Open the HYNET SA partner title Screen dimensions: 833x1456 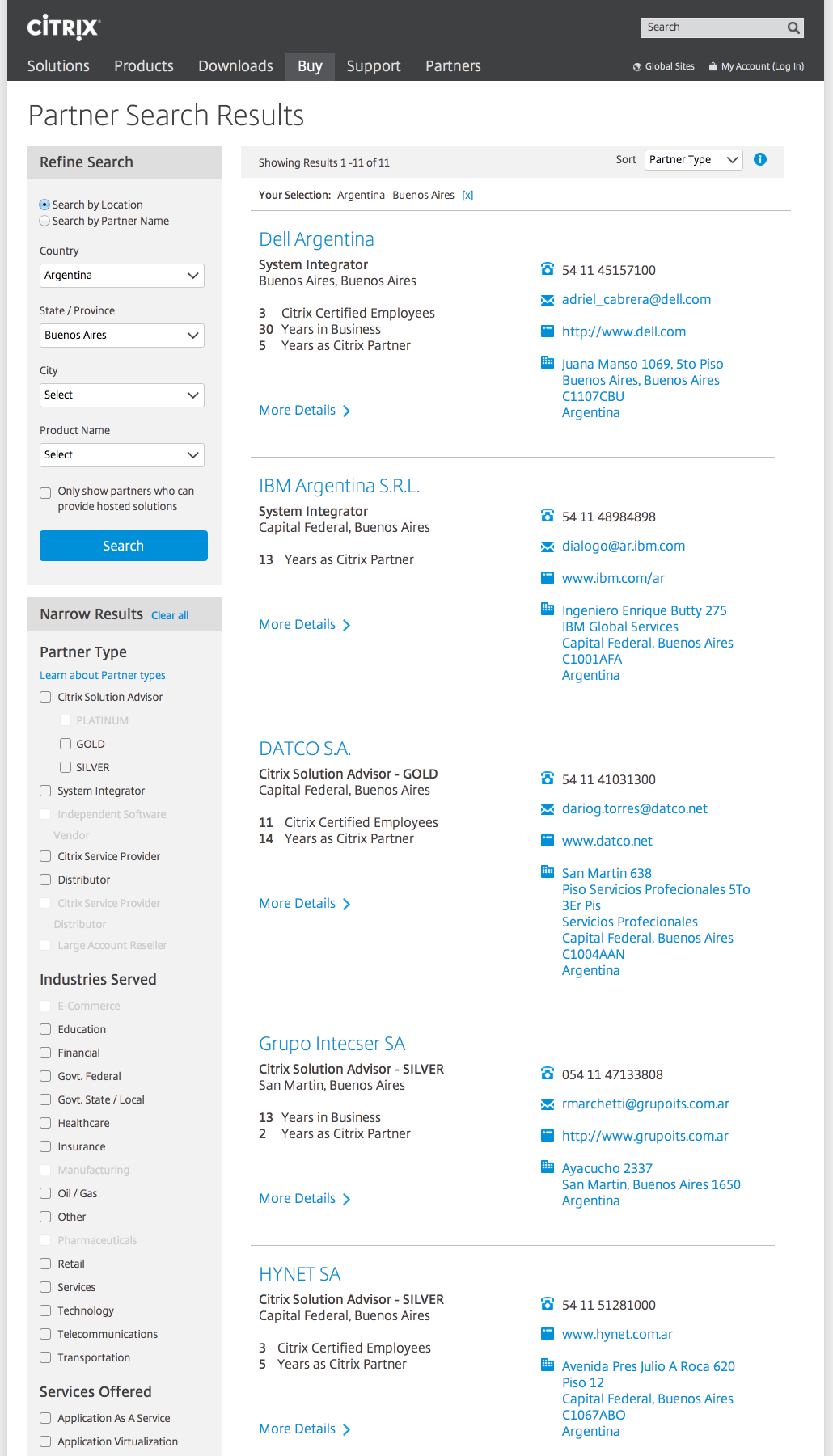[x=299, y=1274]
